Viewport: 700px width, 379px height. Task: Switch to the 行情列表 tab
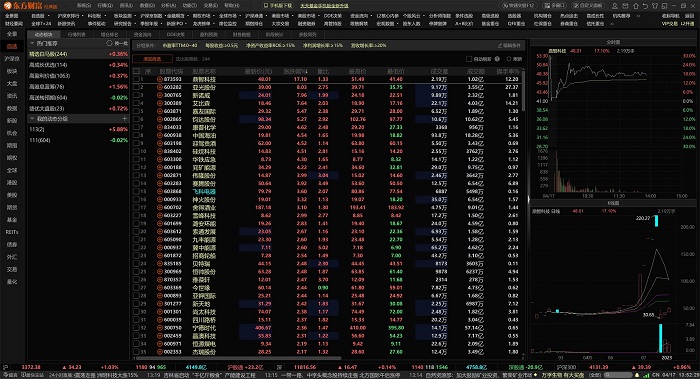point(77,34)
